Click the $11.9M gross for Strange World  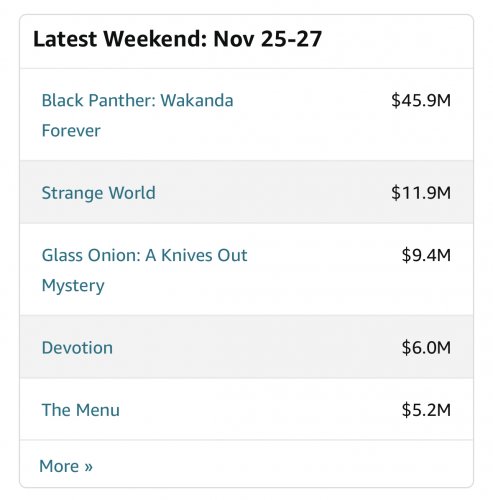(421, 193)
